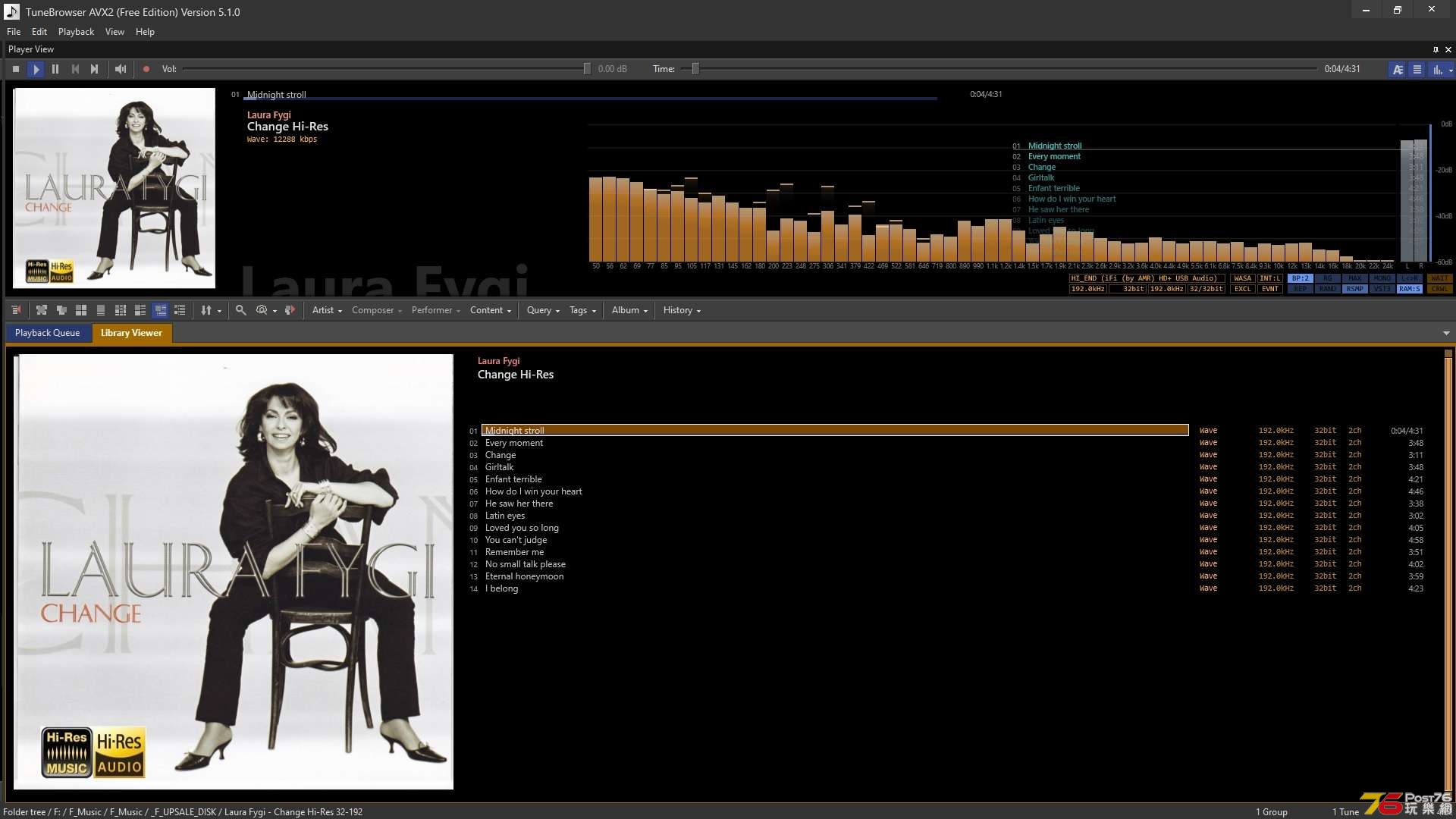Expand the search filter eye dropdown
This screenshot has height=819, width=1456.
coord(275,311)
